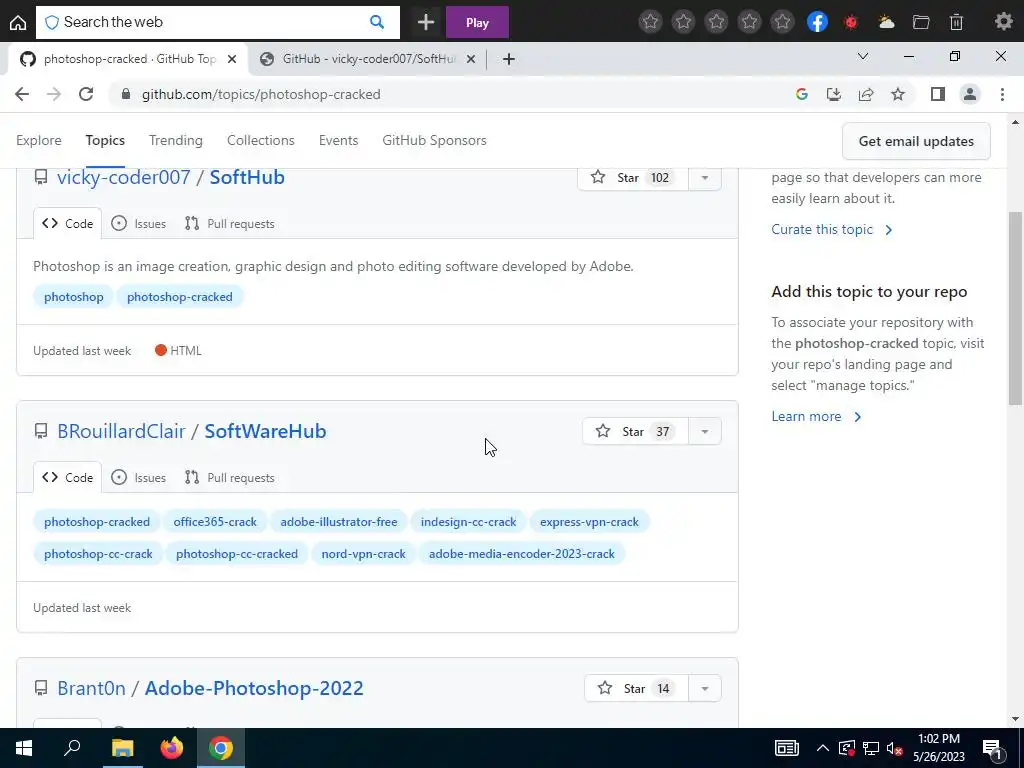Close the vicky-coder007/SoftHub tab
This screenshot has width=1024, height=768.
coord(471,59)
